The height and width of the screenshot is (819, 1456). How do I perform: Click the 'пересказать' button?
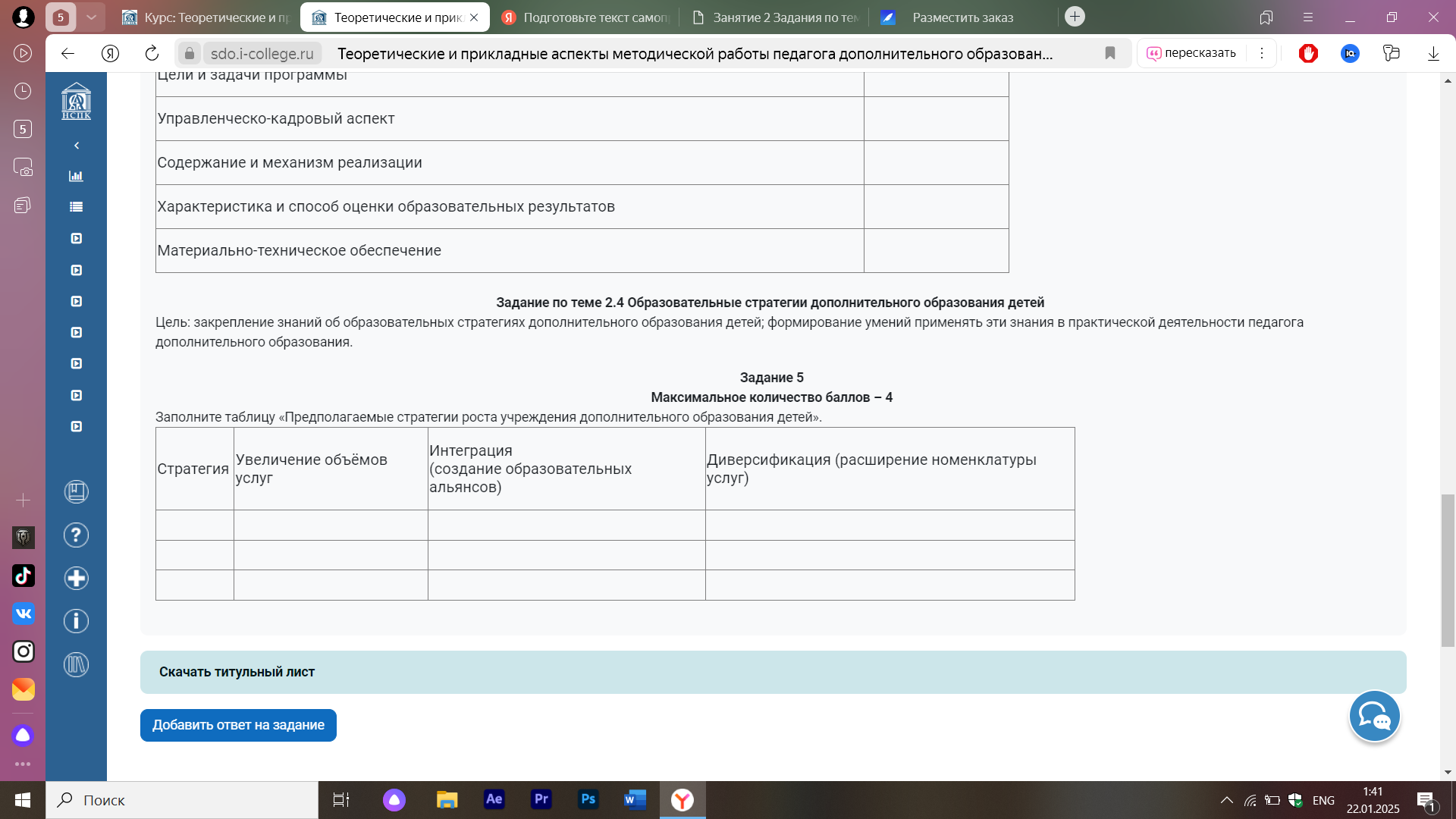(1192, 53)
